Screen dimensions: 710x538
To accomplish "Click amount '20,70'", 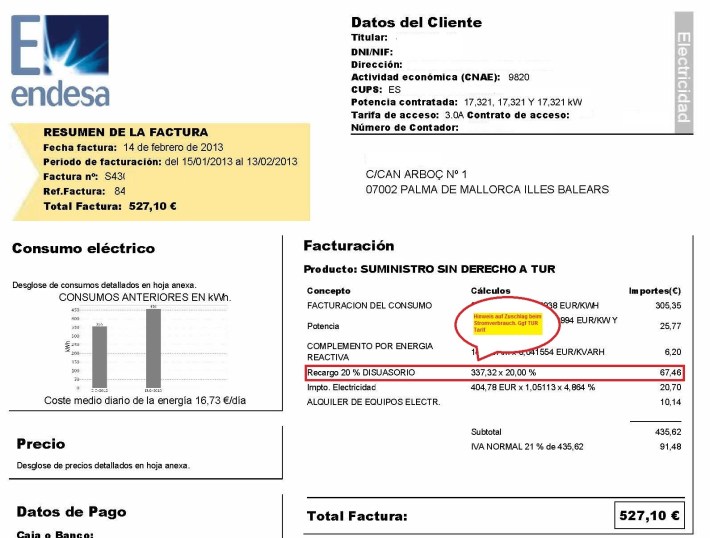I will click(x=671, y=387).
